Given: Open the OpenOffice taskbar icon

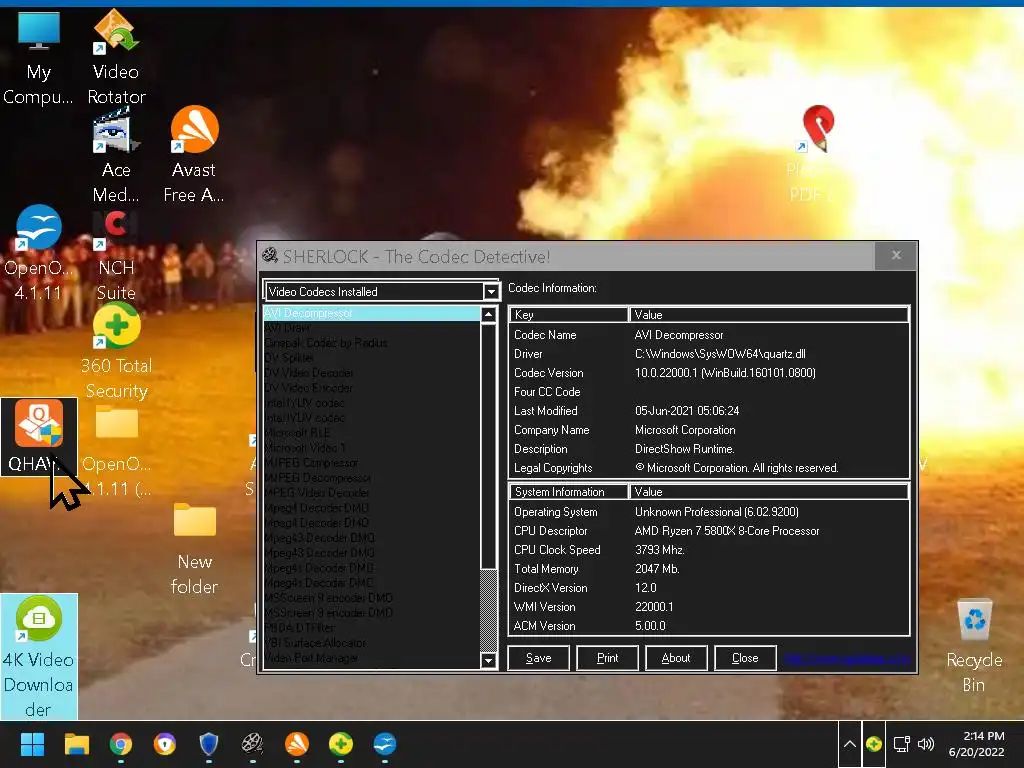Looking at the screenshot, I should (x=385, y=744).
